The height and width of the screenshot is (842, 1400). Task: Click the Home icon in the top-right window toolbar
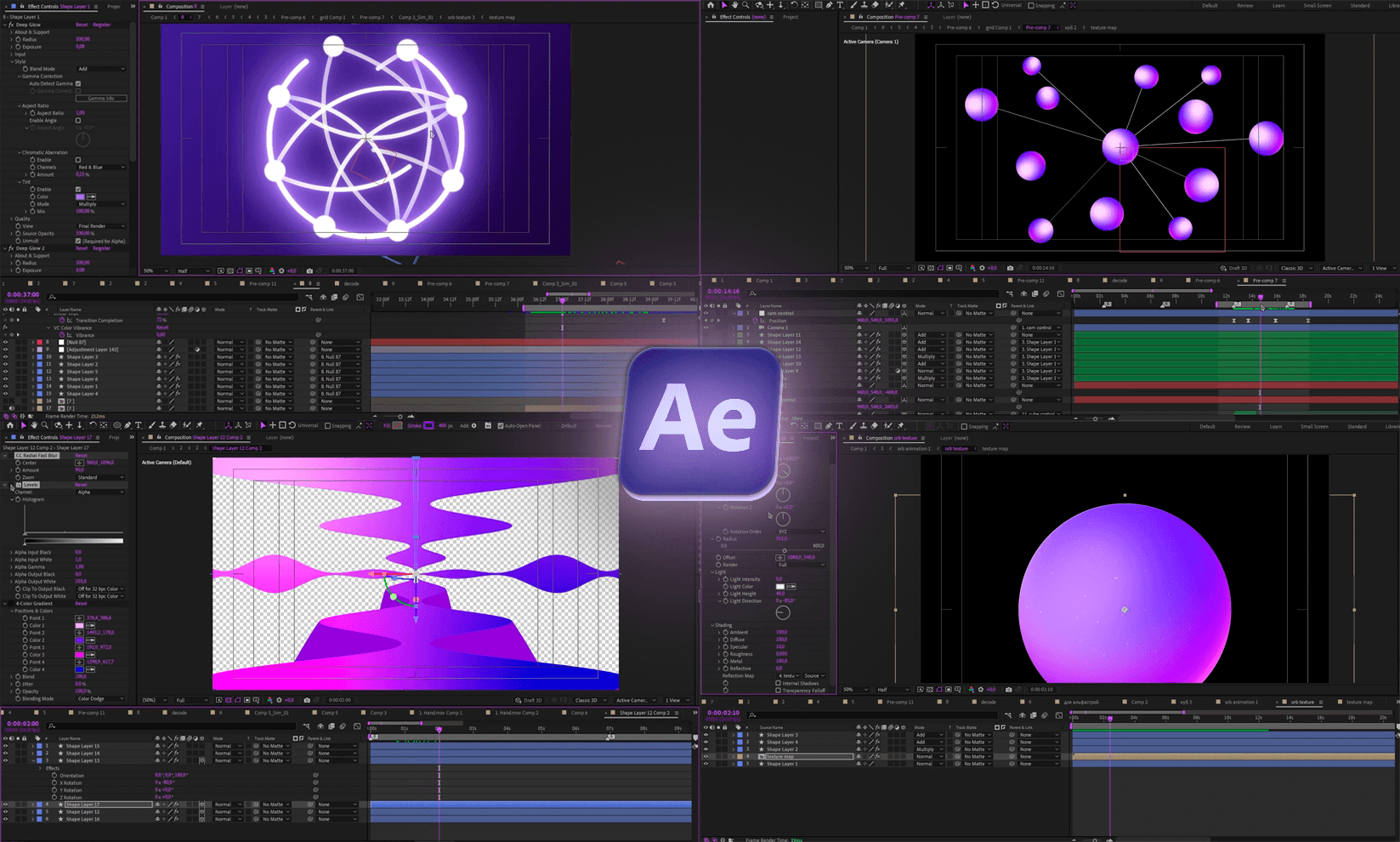click(x=711, y=5)
